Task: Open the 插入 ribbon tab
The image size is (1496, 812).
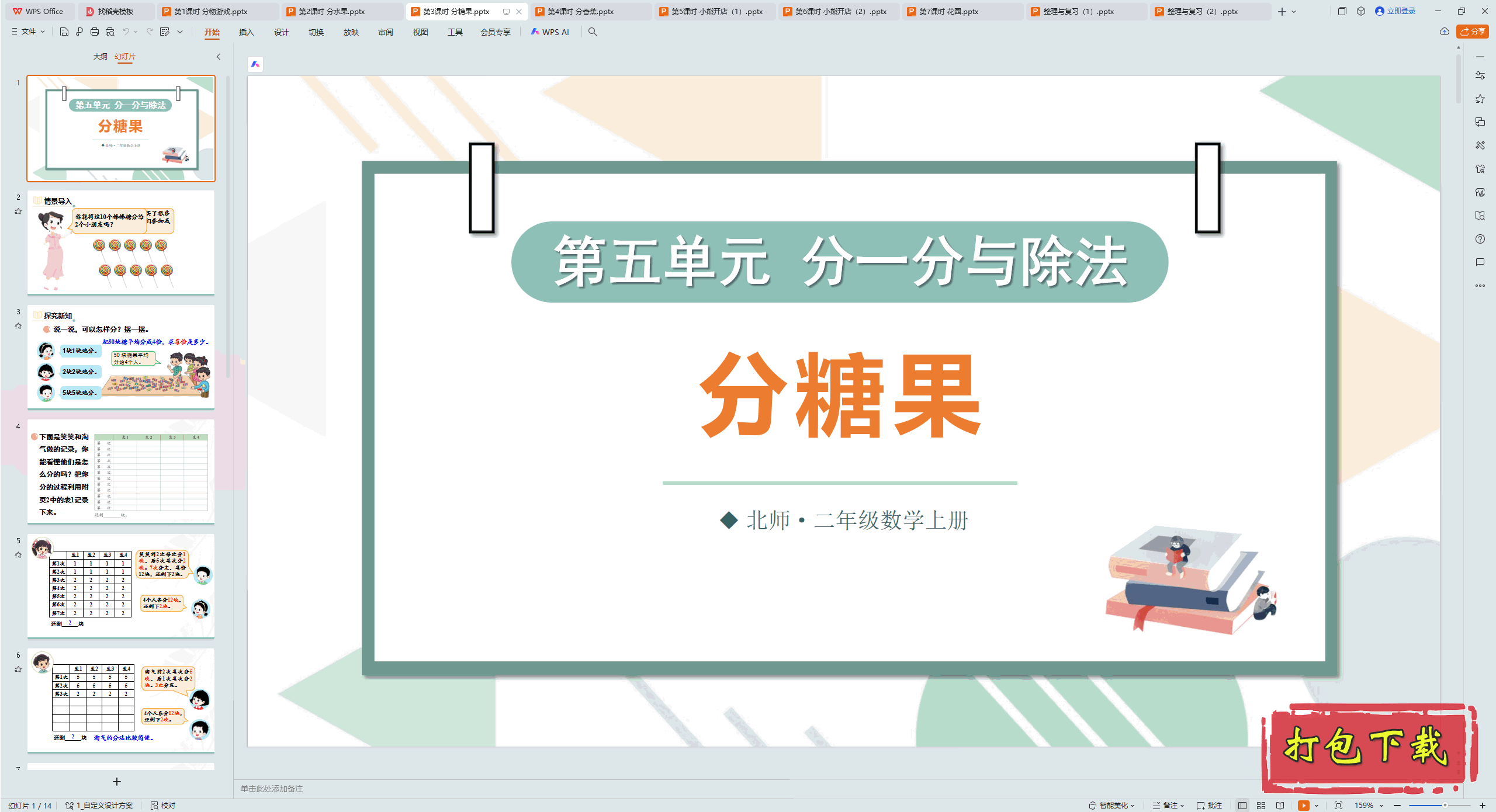Action: (246, 32)
